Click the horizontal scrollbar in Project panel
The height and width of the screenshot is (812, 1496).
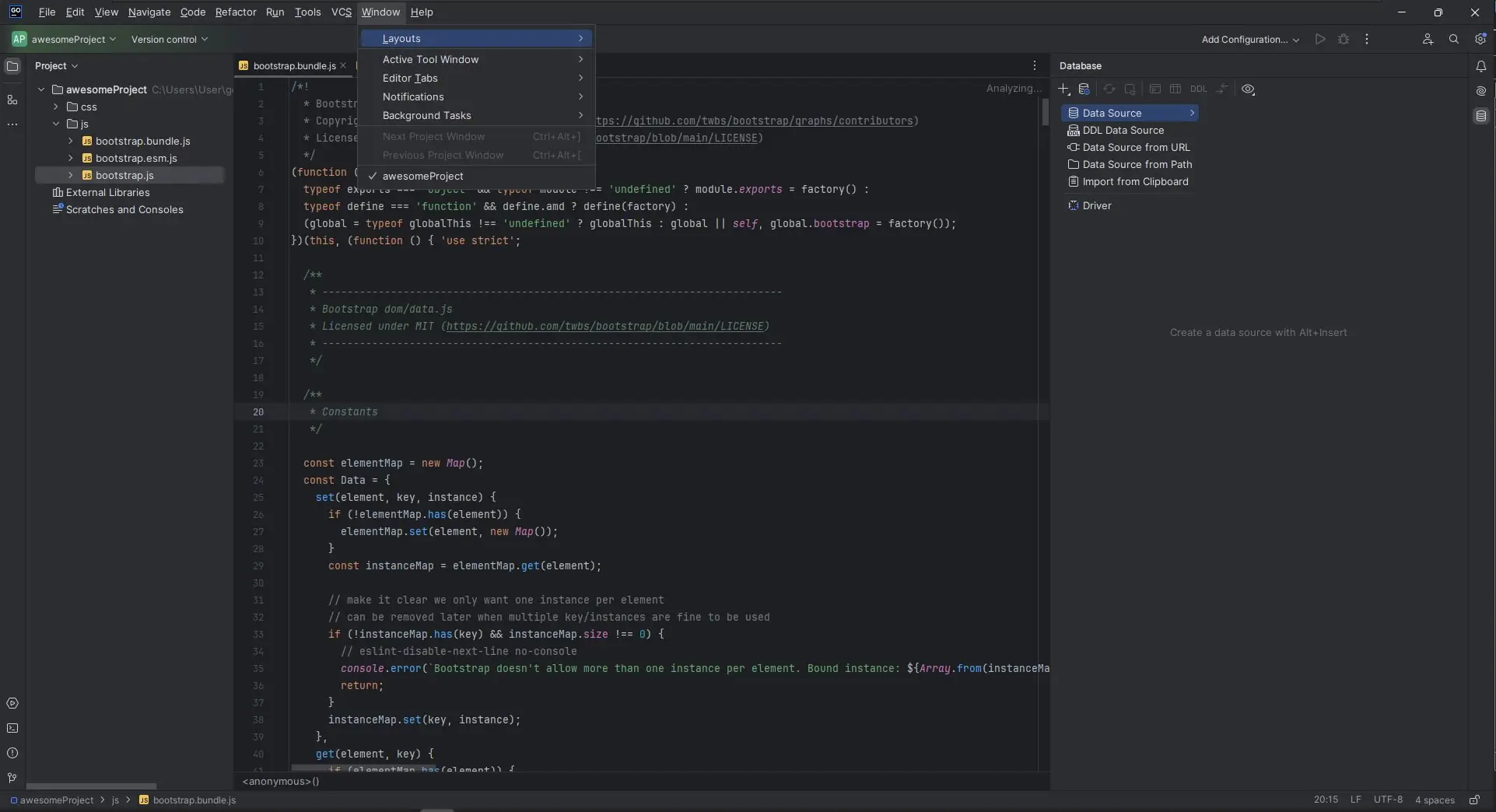pos(91,786)
